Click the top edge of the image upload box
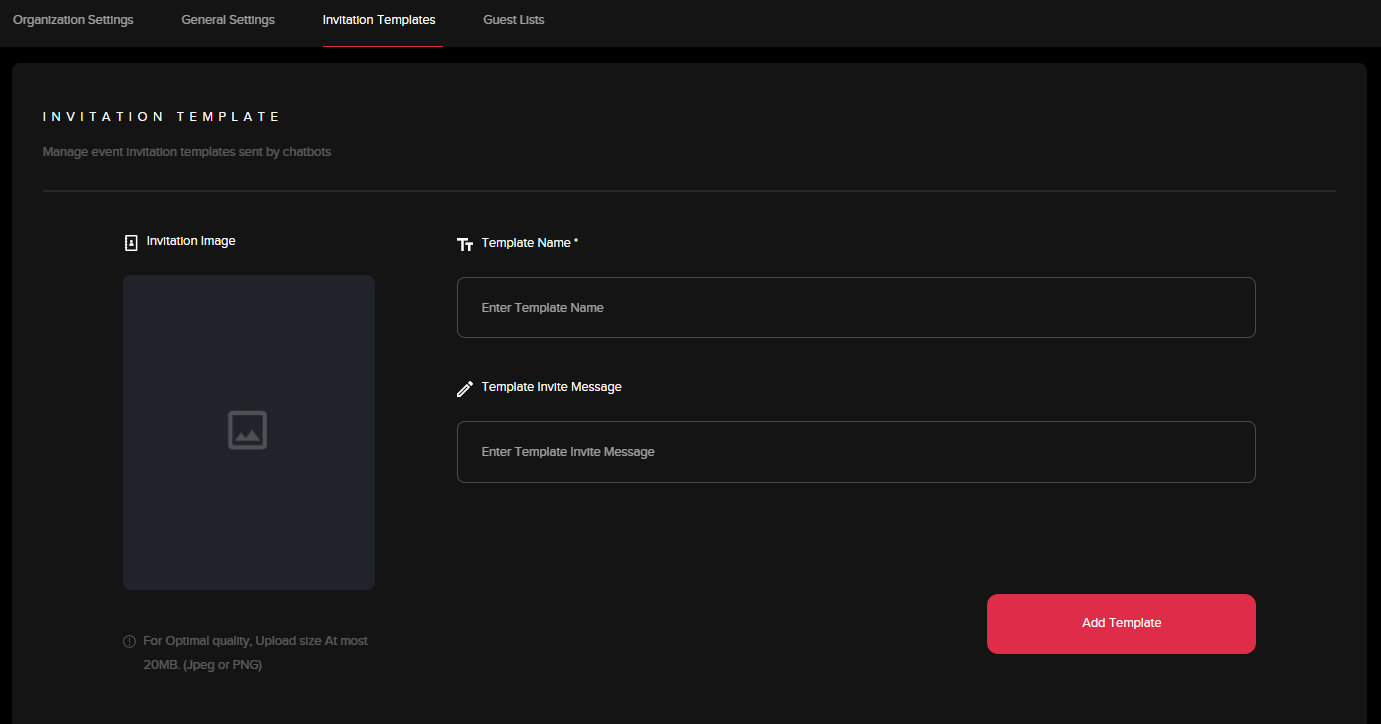Screen dimensions: 1381x724 click(249, 278)
